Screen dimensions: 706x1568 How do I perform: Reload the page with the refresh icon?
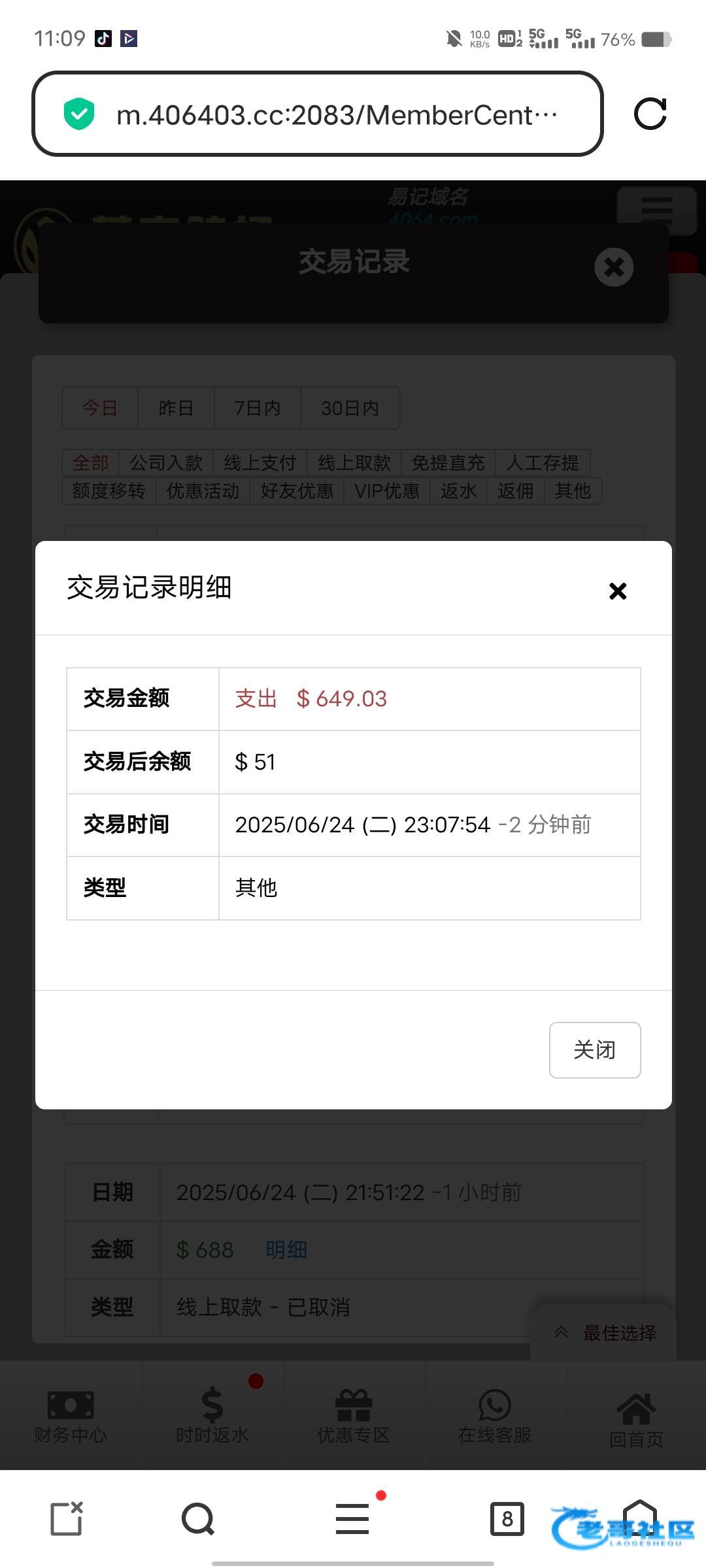[x=650, y=114]
